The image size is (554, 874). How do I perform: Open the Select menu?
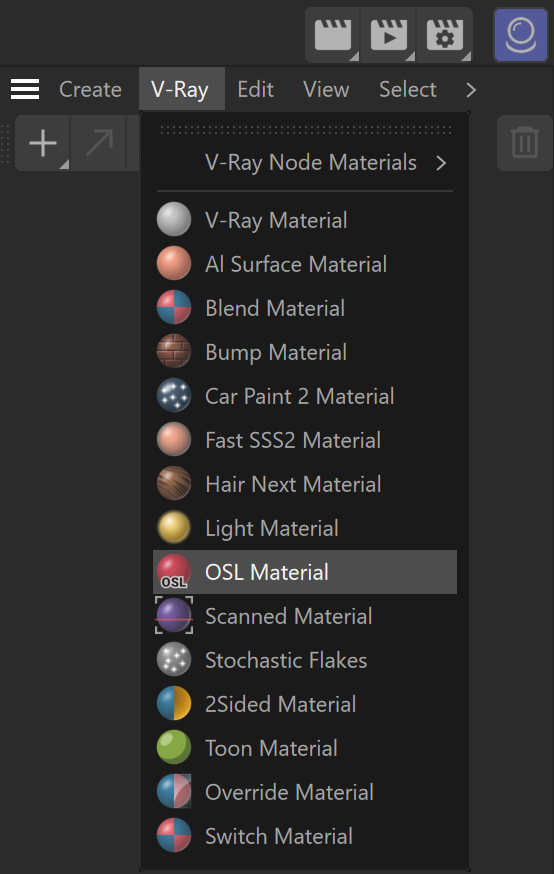[407, 89]
